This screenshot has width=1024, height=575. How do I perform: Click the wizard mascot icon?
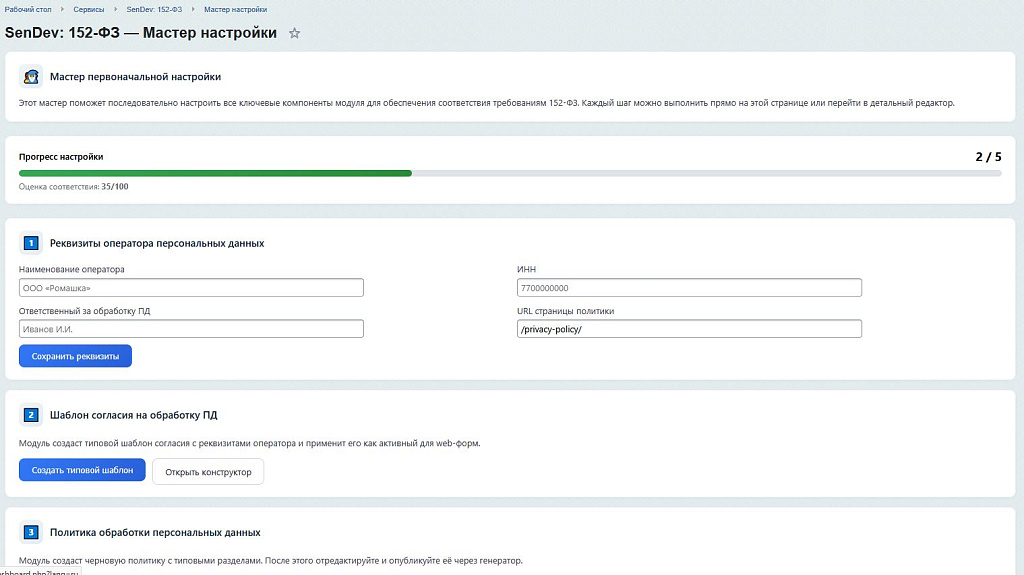pos(31,77)
